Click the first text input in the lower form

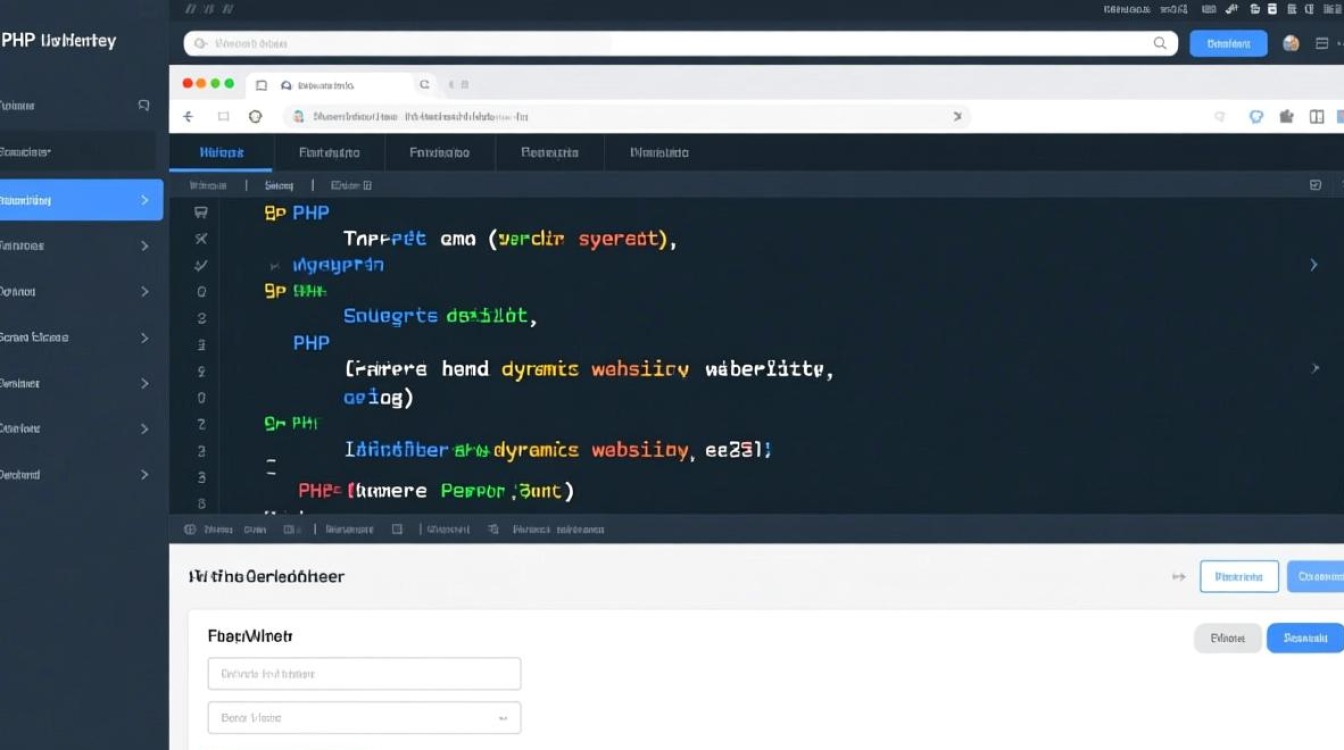click(x=364, y=674)
